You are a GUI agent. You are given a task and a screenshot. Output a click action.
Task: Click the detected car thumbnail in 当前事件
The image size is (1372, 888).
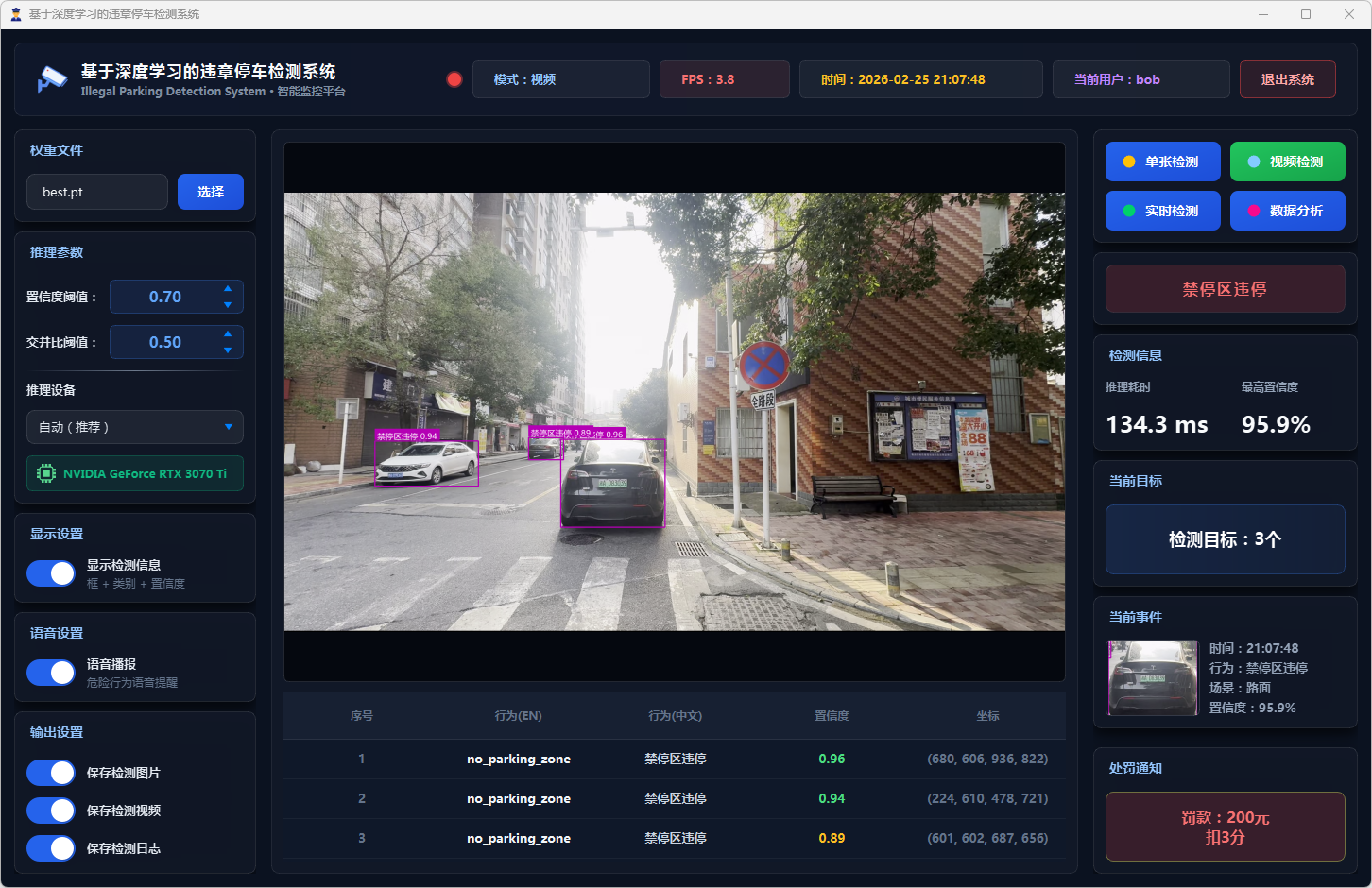click(x=1153, y=678)
